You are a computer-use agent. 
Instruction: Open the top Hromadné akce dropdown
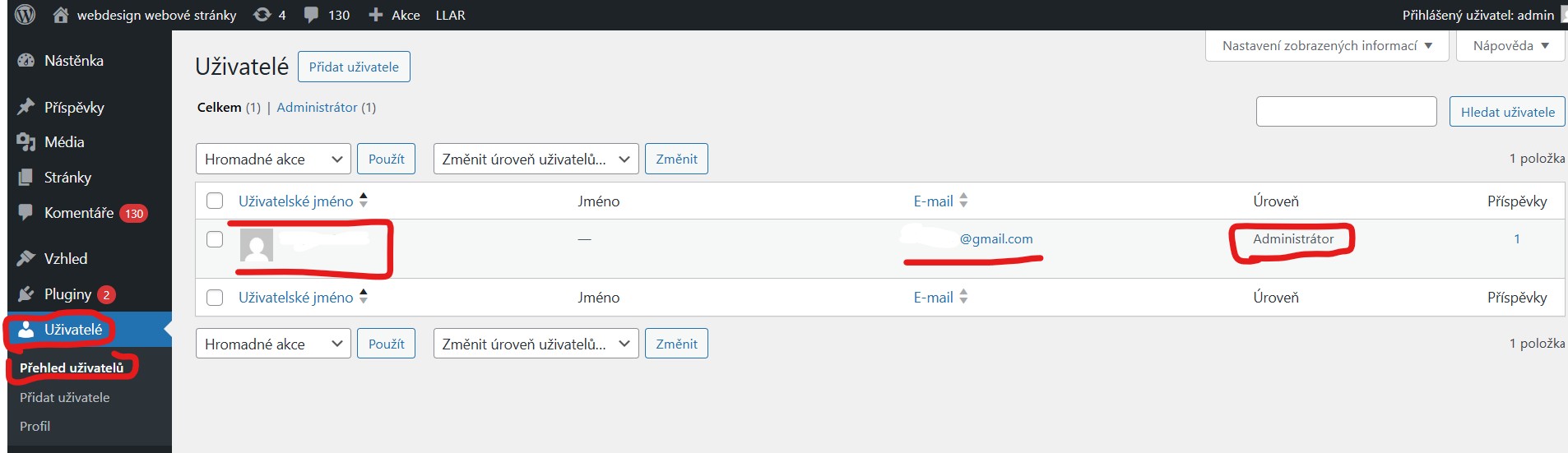273,159
